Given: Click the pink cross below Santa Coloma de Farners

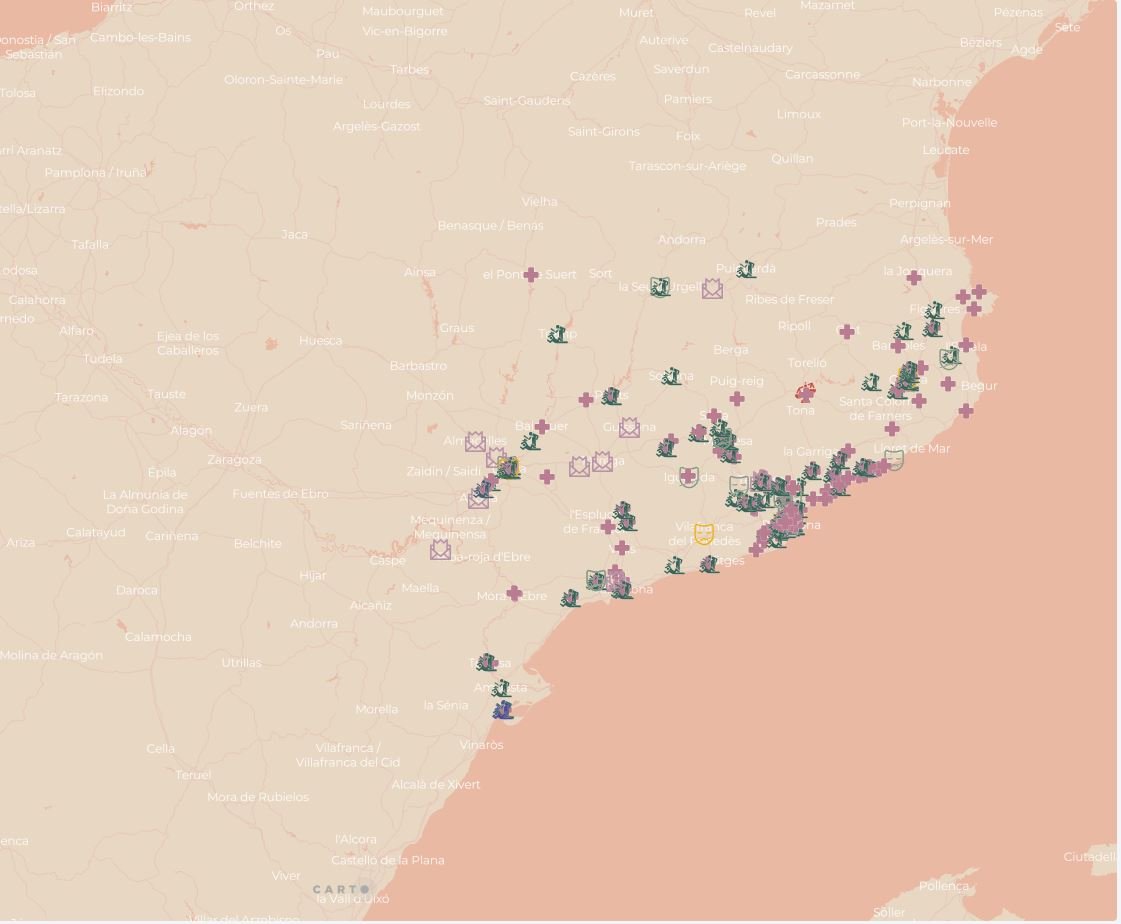Looking at the screenshot, I should click(x=891, y=429).
